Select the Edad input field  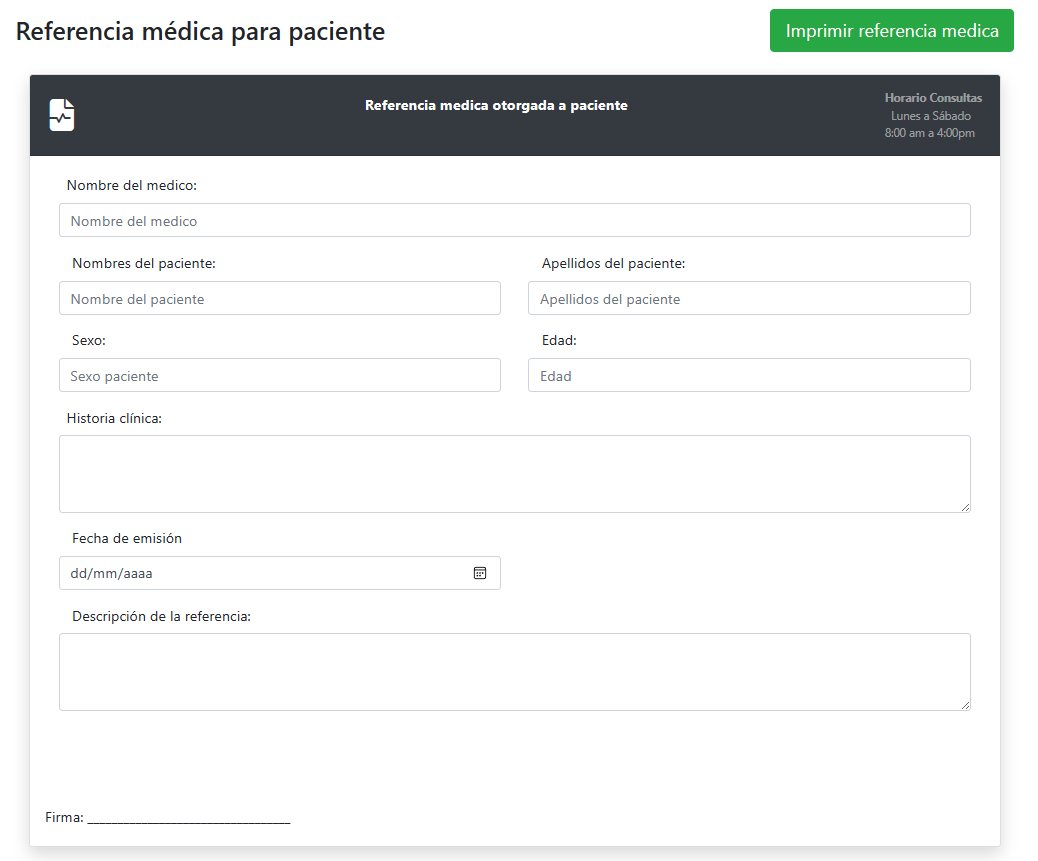749,375
